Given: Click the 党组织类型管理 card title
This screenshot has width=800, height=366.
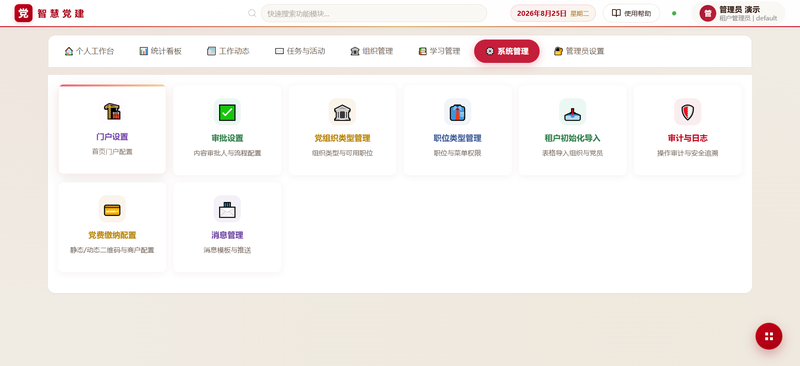Looking at the screenshot, I should pos(342,138).
